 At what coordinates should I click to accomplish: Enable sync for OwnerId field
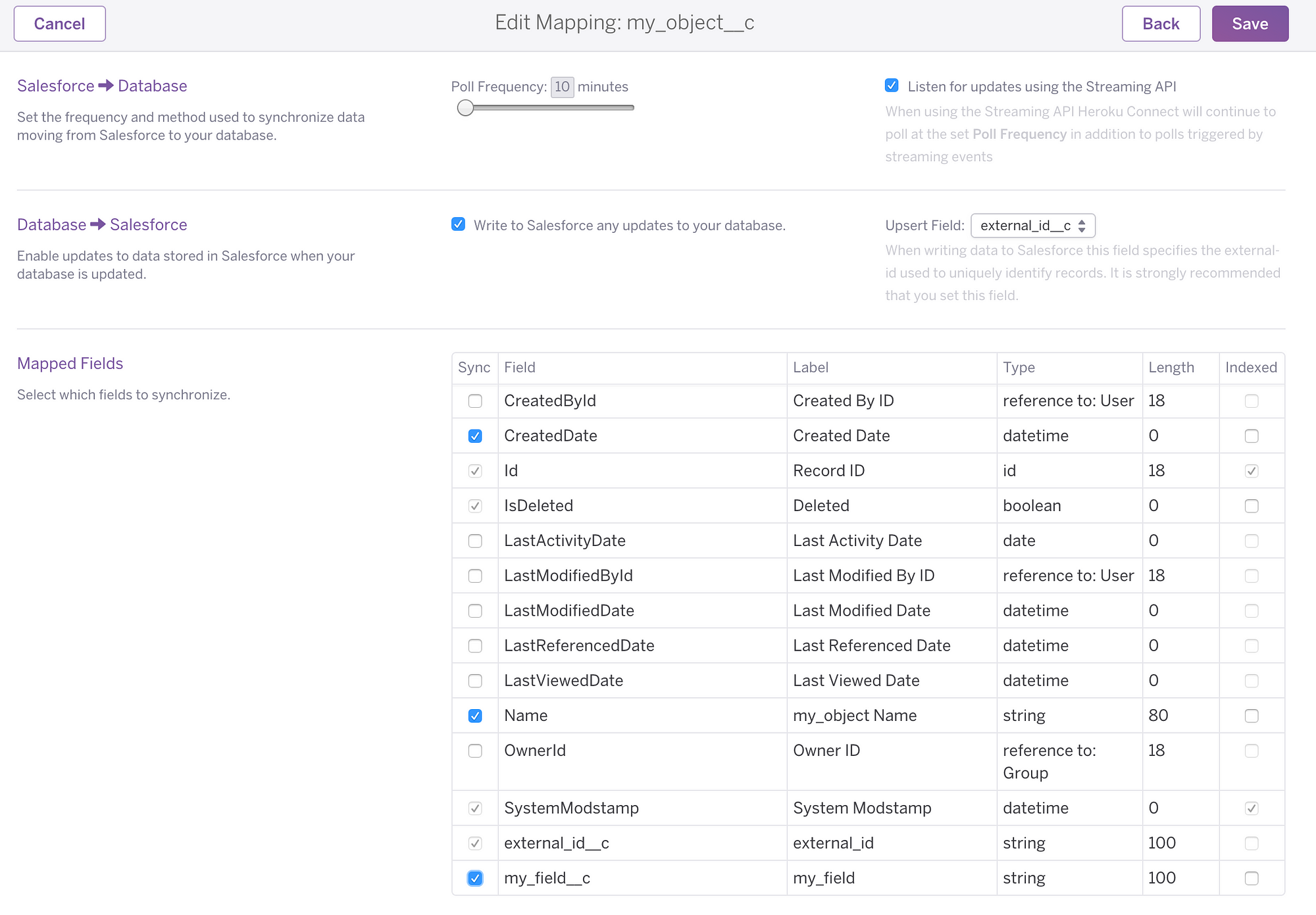click(475, 751)
